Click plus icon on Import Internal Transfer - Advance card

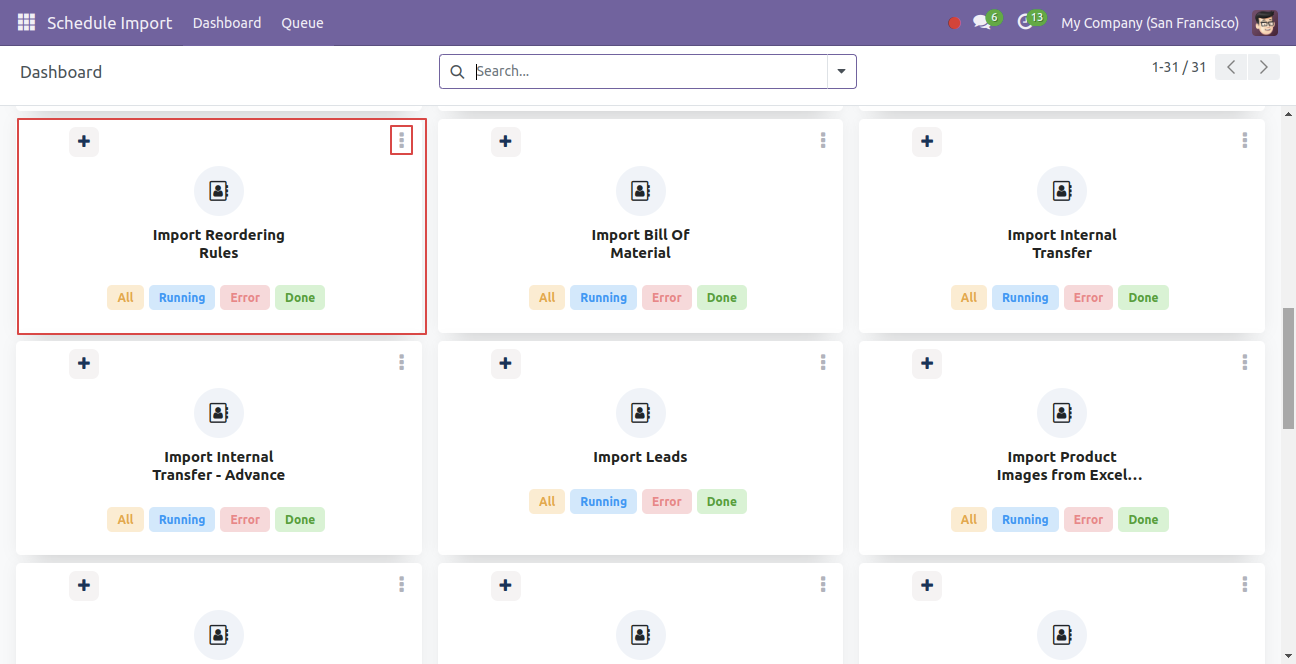pyautogui.click(x=84, y=364)
